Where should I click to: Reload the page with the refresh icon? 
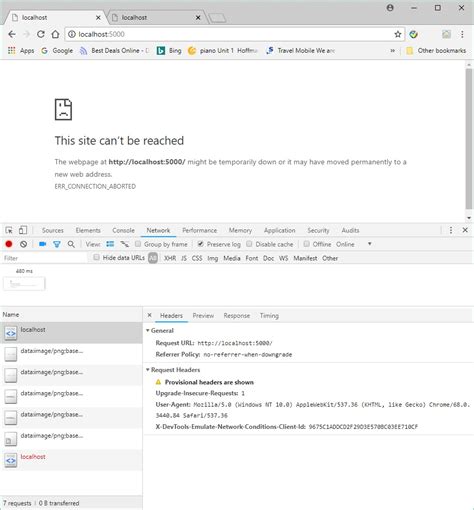coord(41,34)
